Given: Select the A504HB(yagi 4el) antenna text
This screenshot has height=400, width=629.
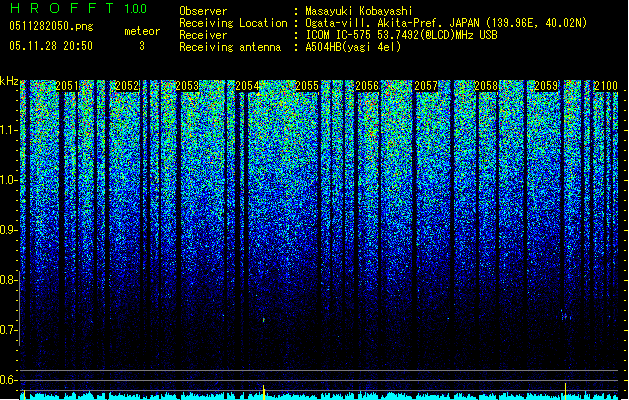Looking at the screenshot, I should point(353,47).
